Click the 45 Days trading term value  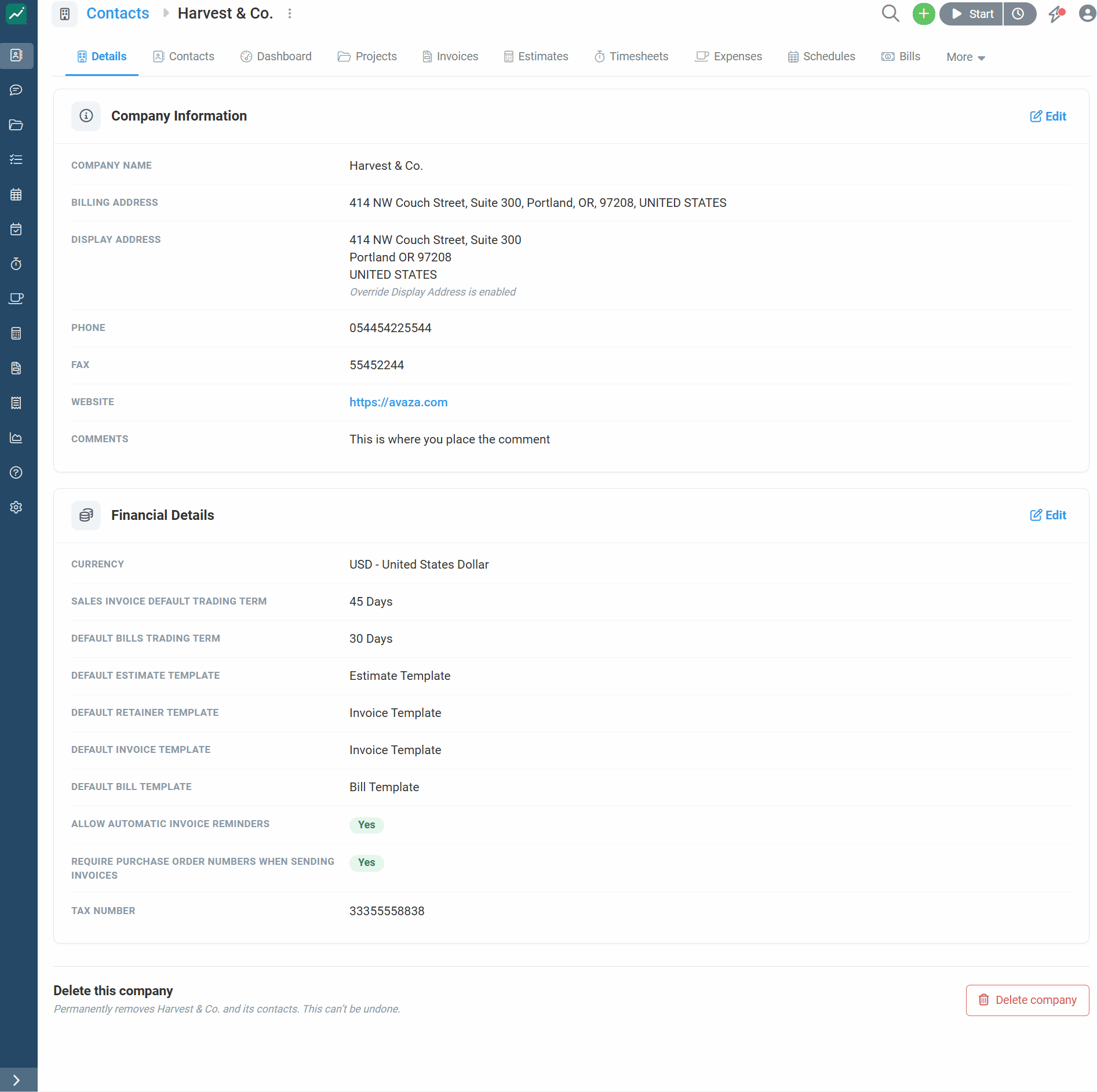coord(371,602)
